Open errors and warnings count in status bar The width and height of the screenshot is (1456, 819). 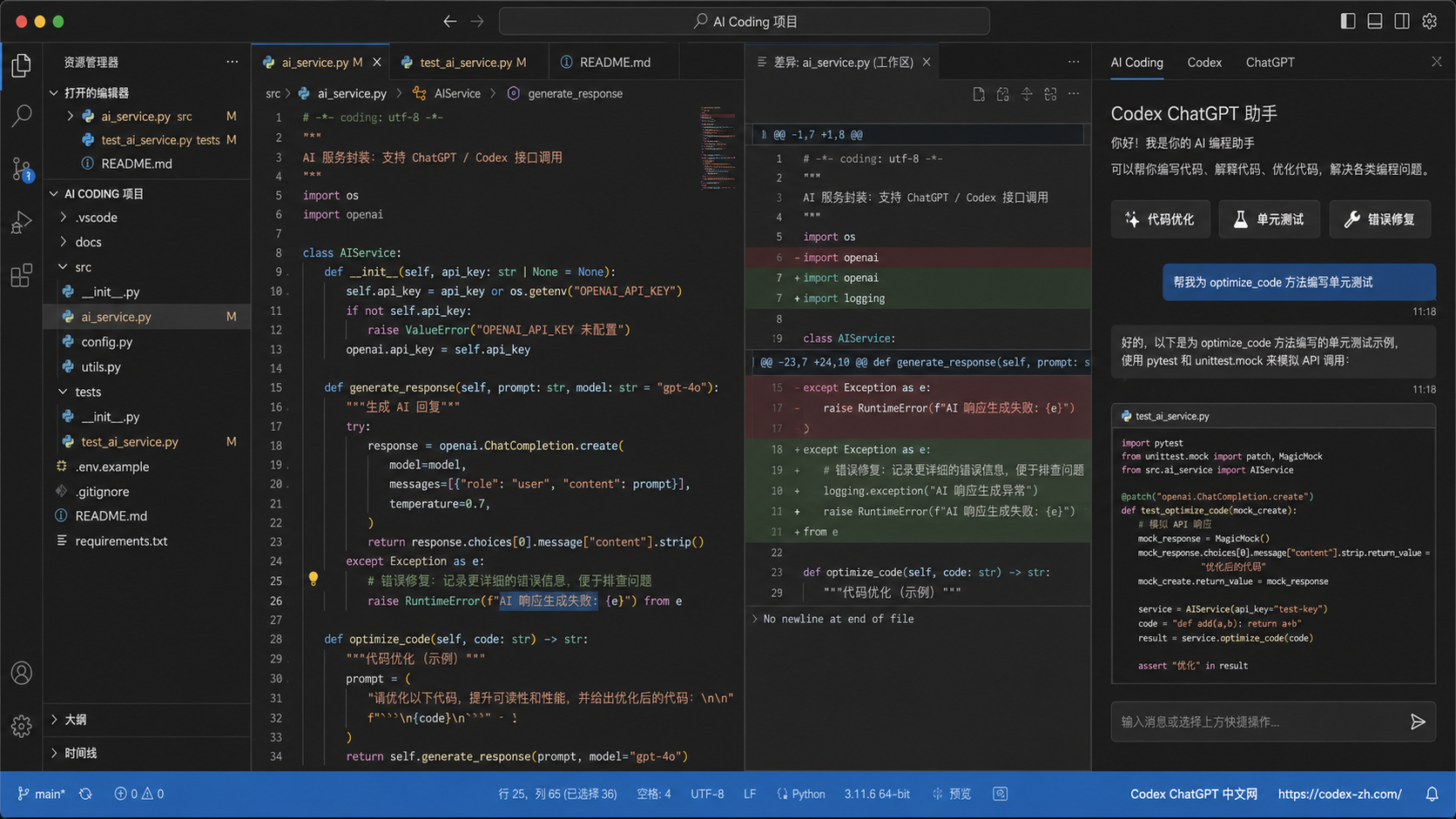(x=139, y=794)
